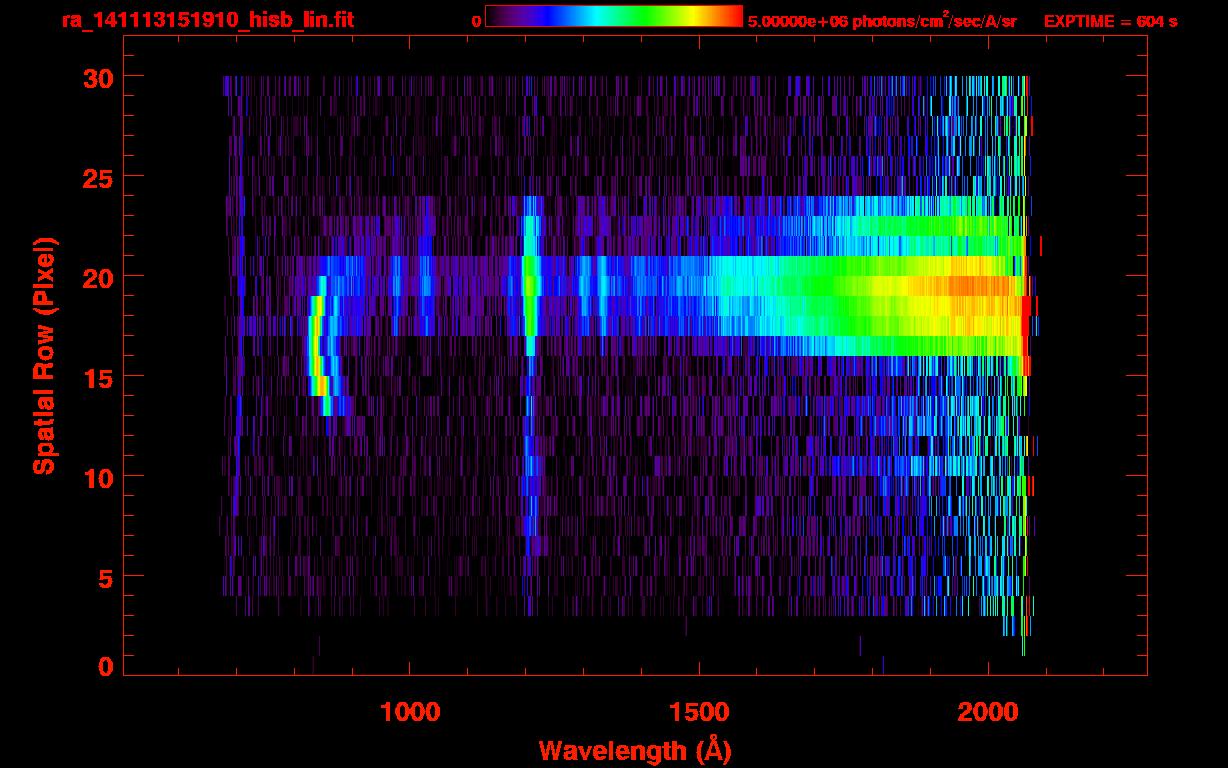The image size is (1228, 768).
Task: Click the rainbow color scale bar
Action: (x=614, y=16)
